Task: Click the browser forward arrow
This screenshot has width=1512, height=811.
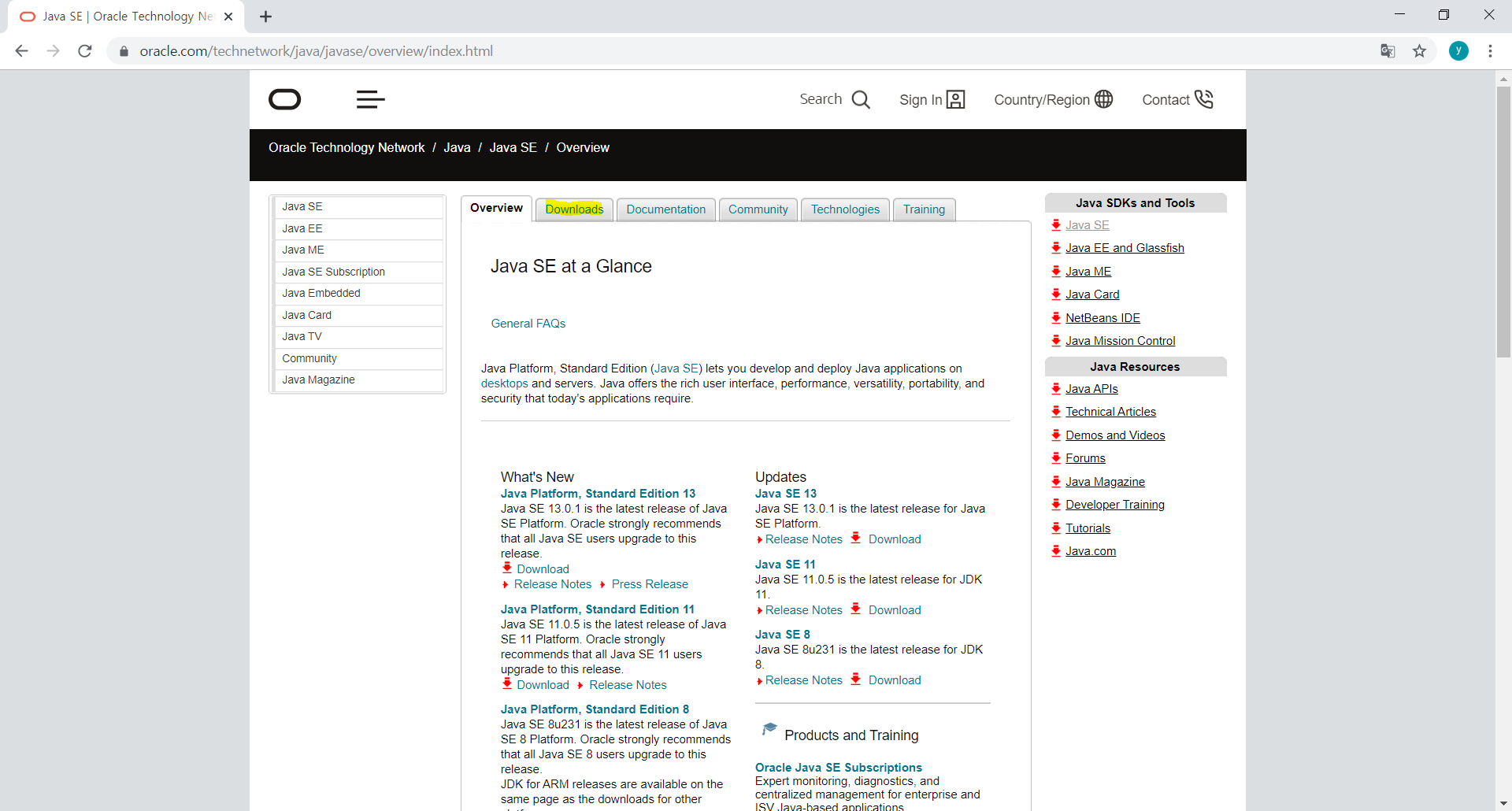Action: (x=53, y=51)
